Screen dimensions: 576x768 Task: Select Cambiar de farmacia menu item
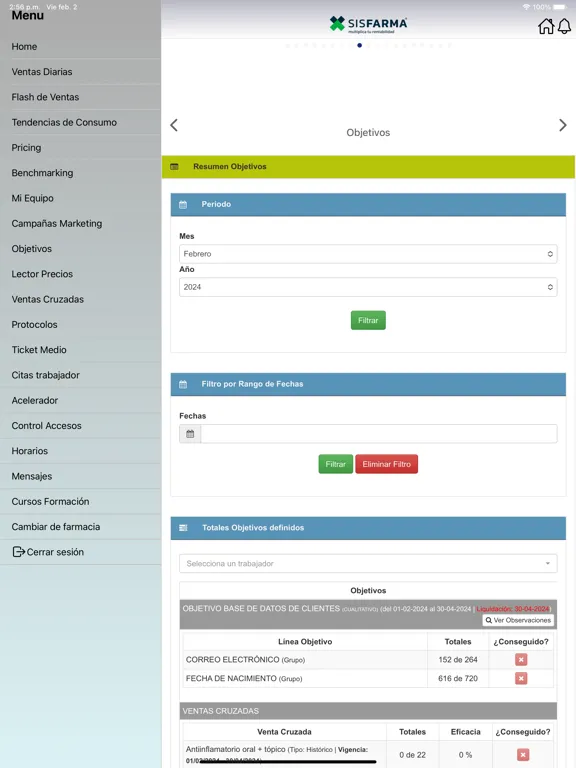[80, 527]
